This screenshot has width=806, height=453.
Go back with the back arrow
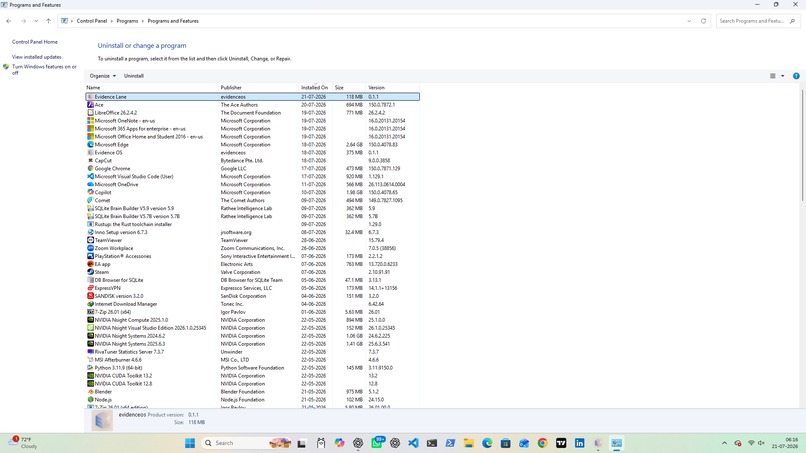(x=9, y=21)
